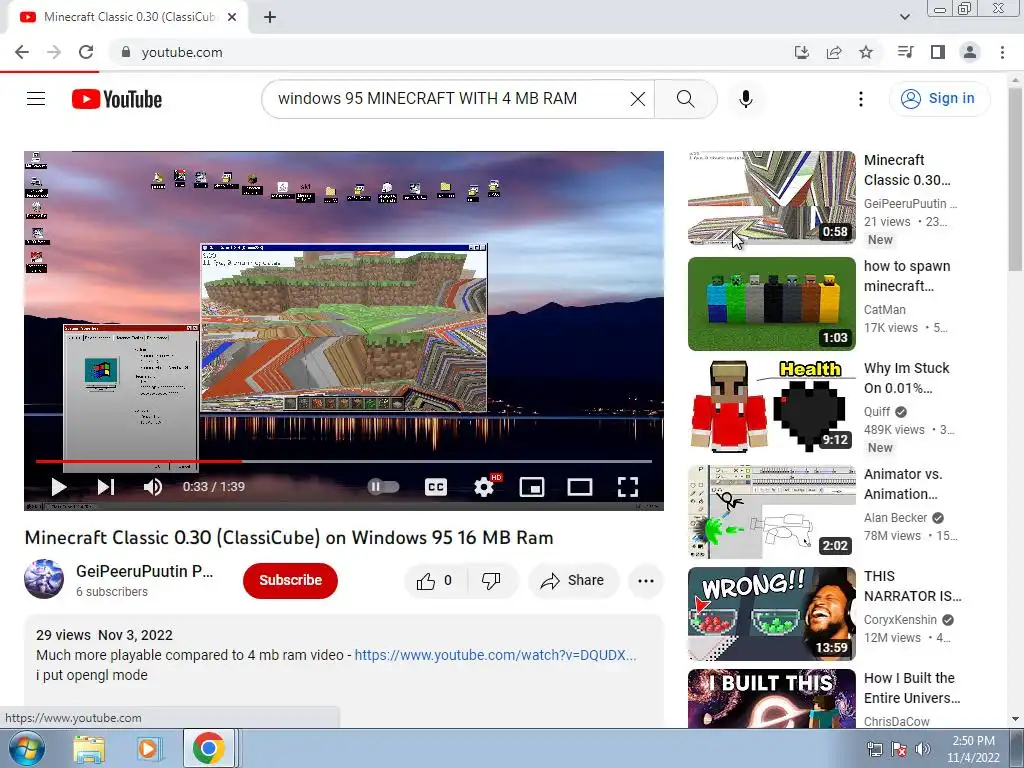Viewport: 1024px width, 768px height.
Task: Go forward in the browser
Action: (x=54, y=52)
